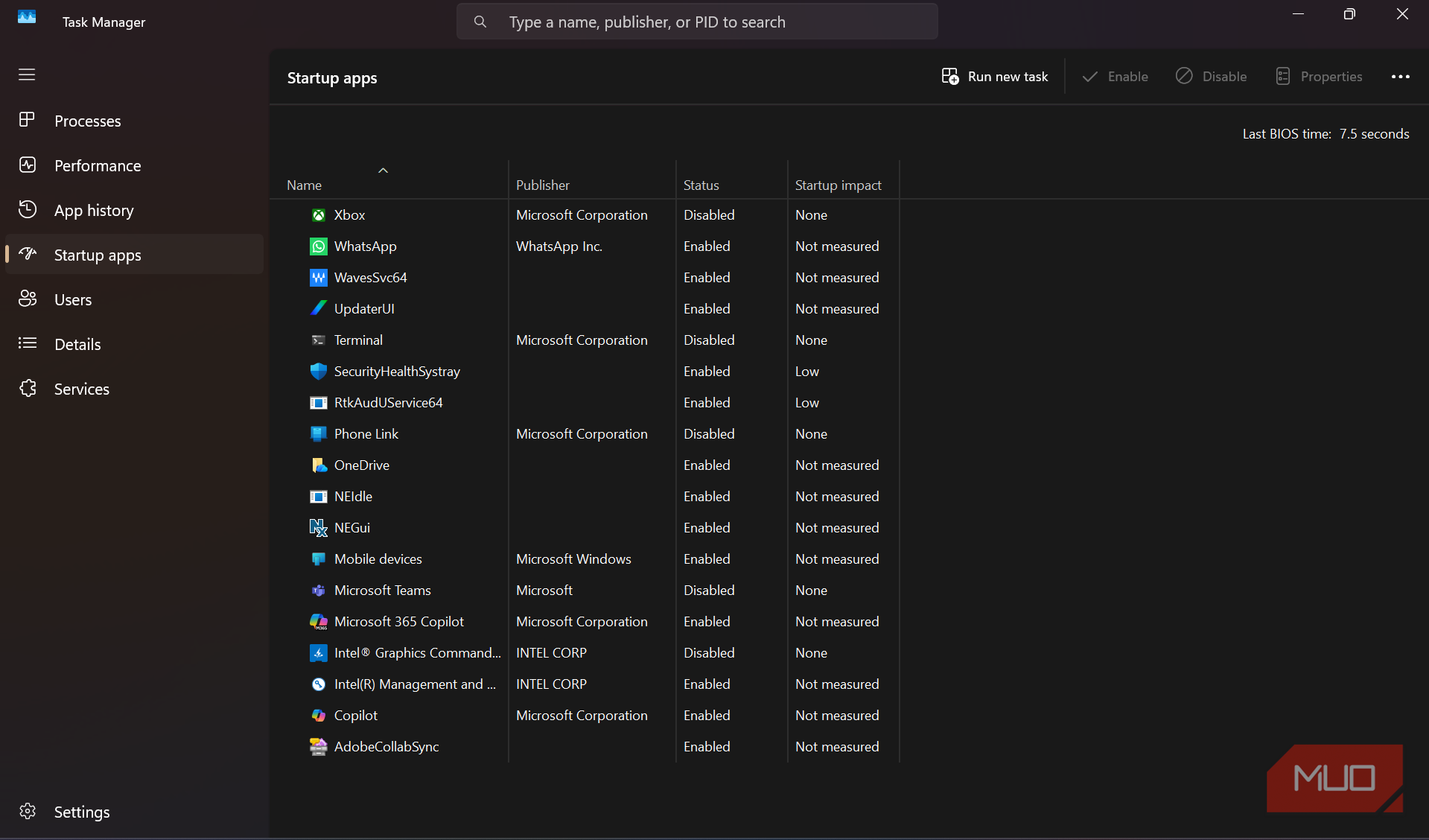Click the Task Manager logo icon

tap(27, 17)
